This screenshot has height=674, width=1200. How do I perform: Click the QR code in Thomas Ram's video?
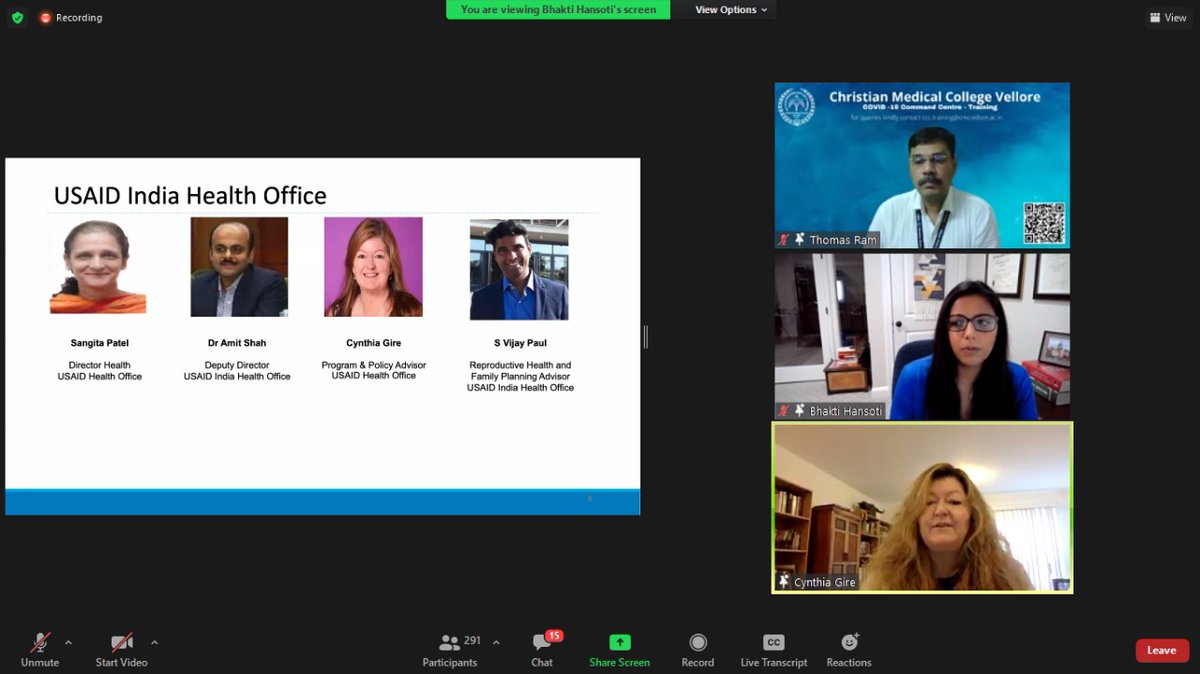coord(1044,223)
